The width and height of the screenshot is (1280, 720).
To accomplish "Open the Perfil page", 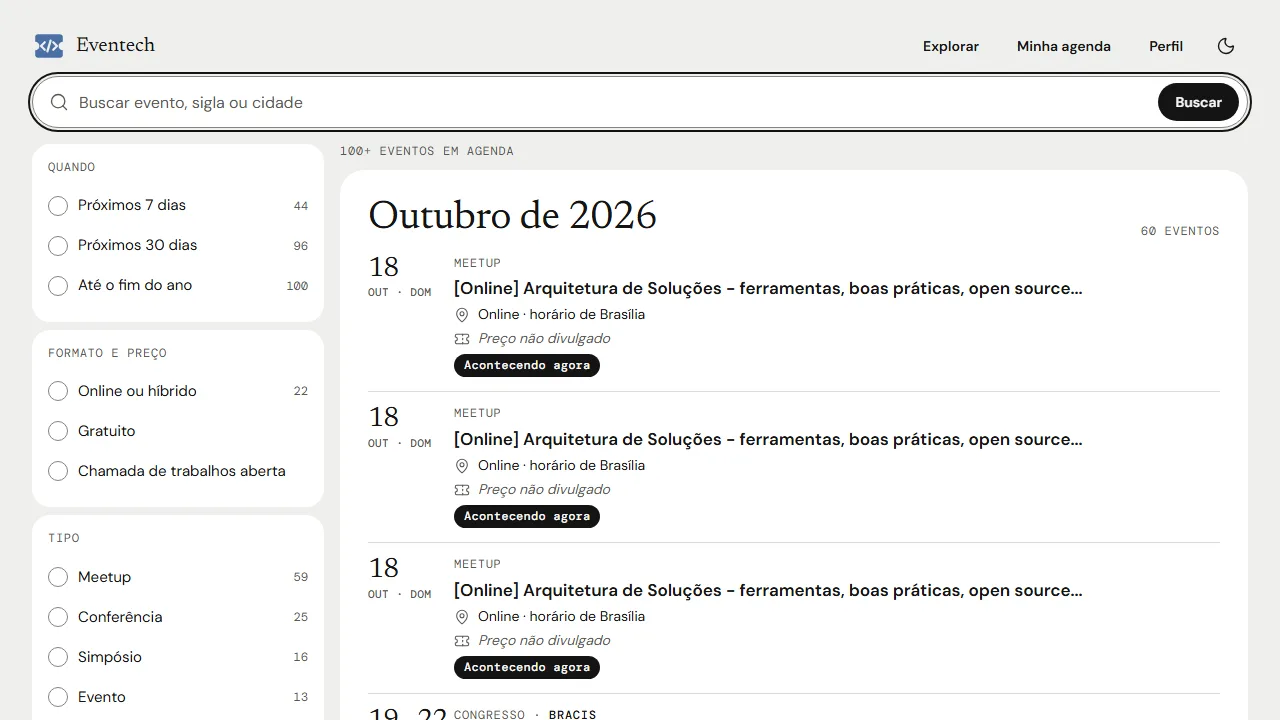I will click(1166, 46).
